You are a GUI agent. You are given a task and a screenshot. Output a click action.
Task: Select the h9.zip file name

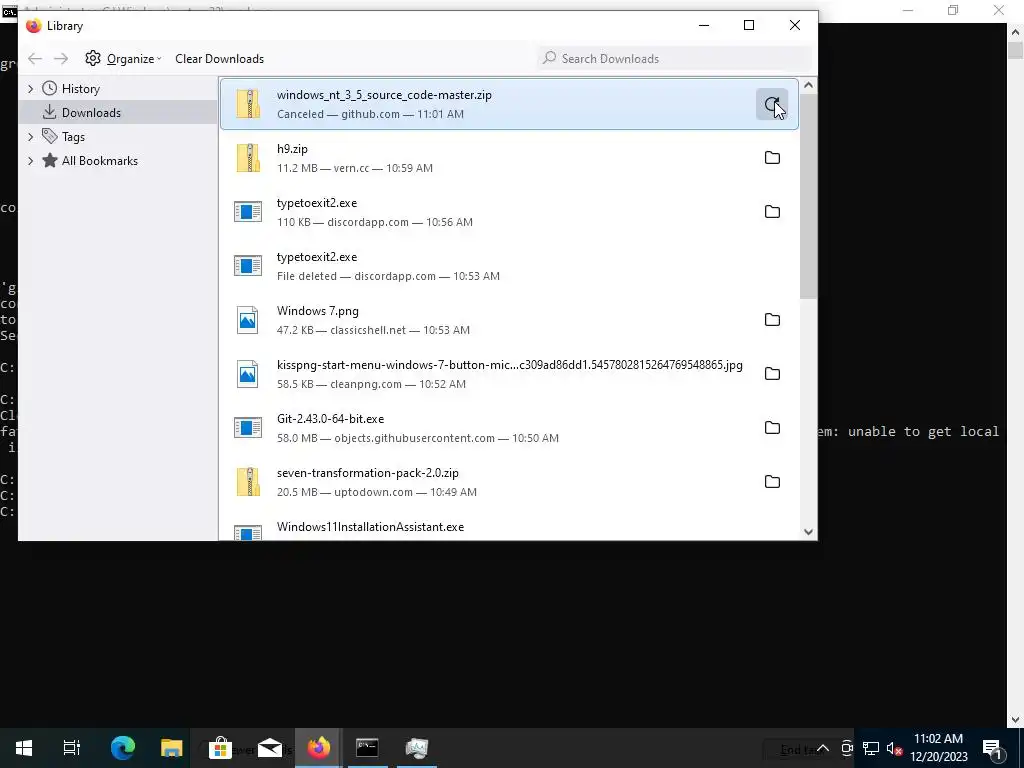292,149
